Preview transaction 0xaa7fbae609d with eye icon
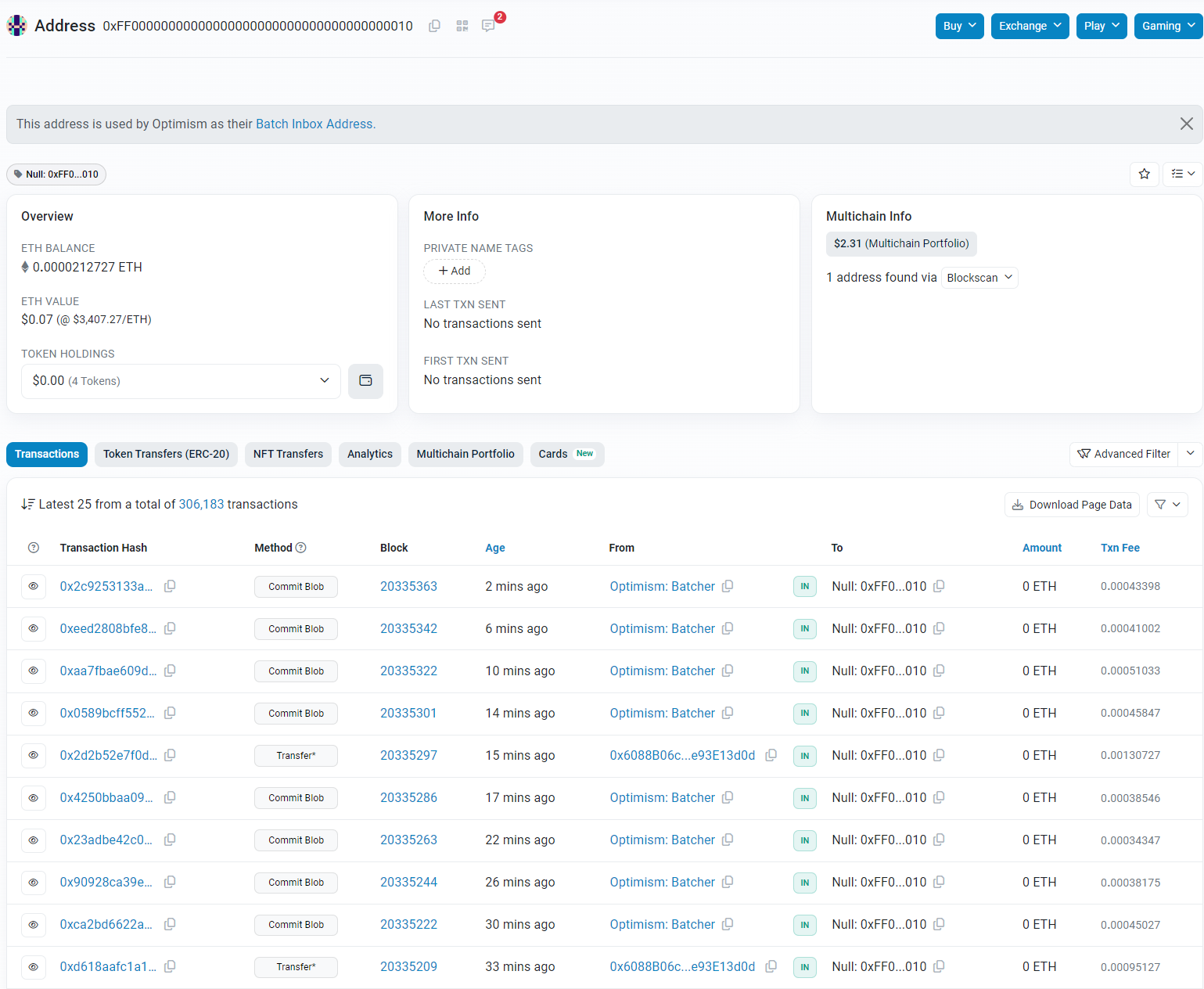 [34, 671]
